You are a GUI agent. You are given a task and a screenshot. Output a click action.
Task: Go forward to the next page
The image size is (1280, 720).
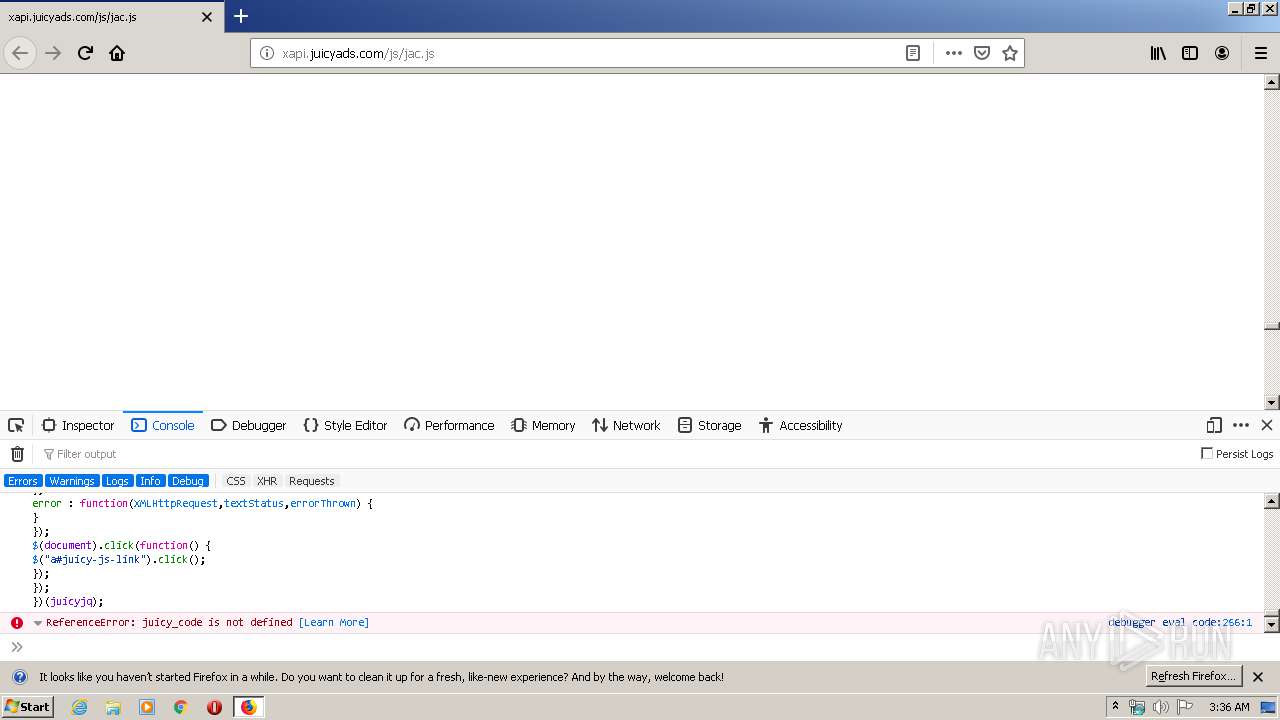pyautogui.click(x=53, y=53)
